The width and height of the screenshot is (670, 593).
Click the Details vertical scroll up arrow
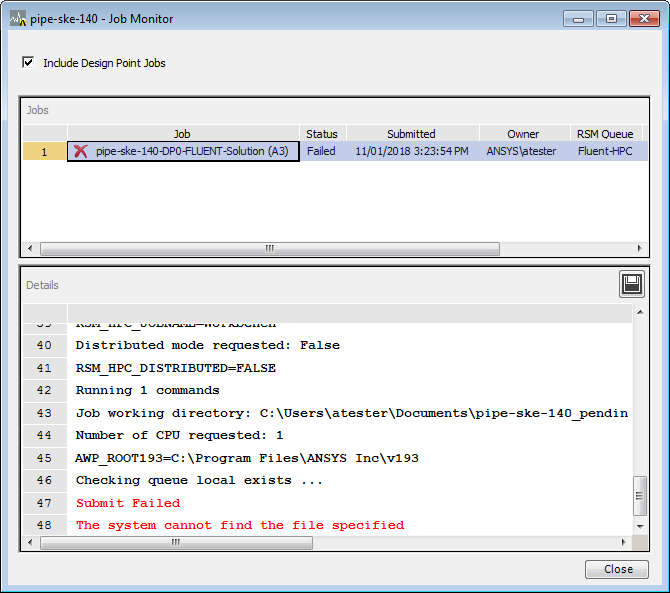click(x=640, y=312)
